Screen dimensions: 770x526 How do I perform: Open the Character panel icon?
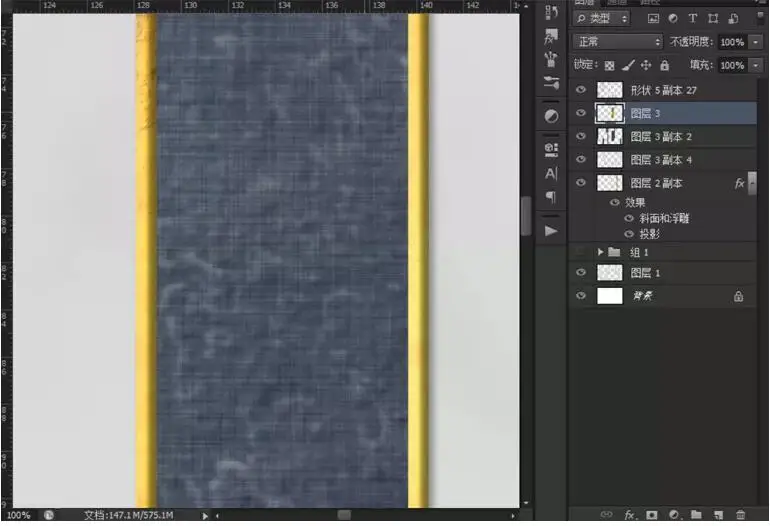point(551,173)
